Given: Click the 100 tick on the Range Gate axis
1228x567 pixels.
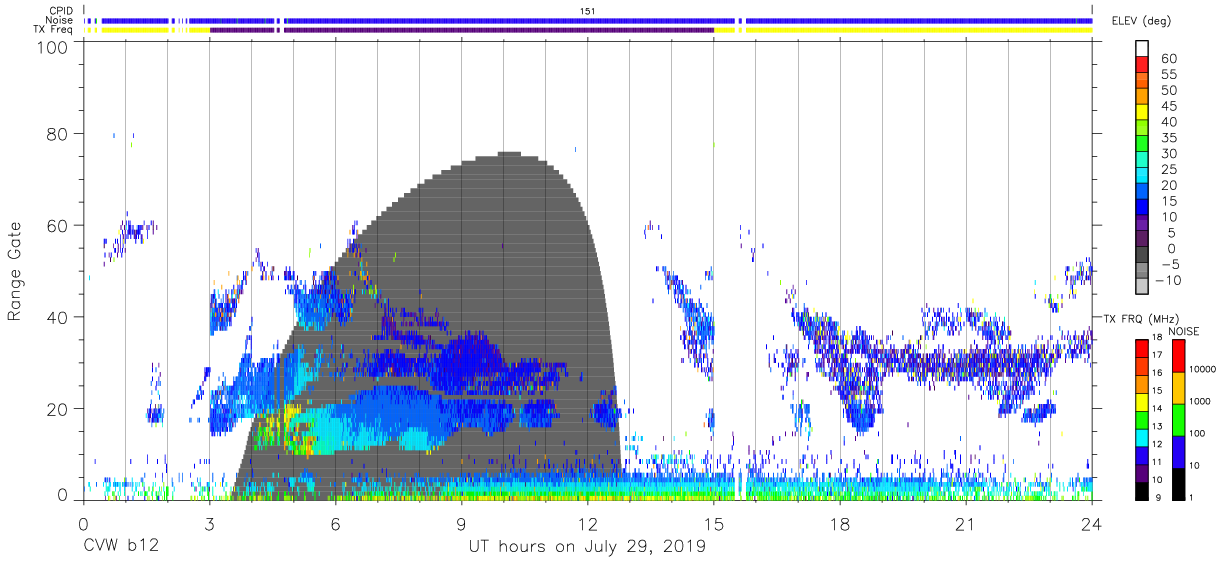Looking at the screenshot, I should (53, 49).
